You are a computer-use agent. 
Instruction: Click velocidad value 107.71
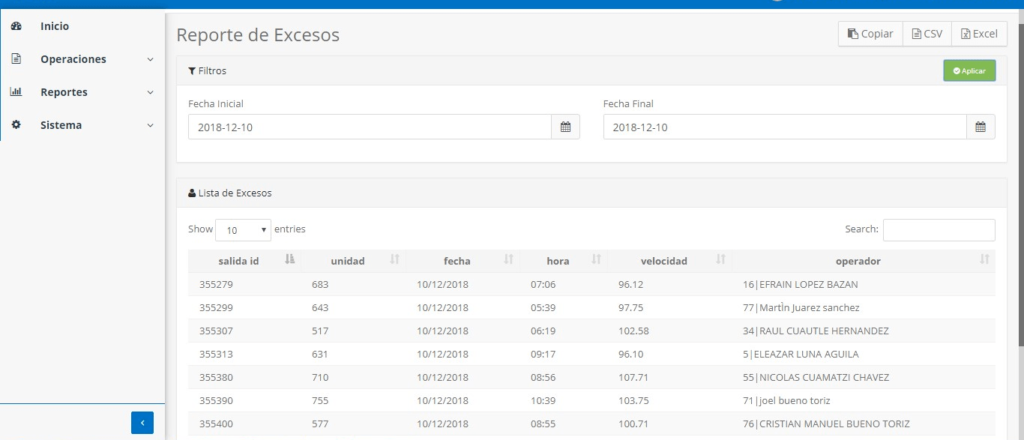633,377
